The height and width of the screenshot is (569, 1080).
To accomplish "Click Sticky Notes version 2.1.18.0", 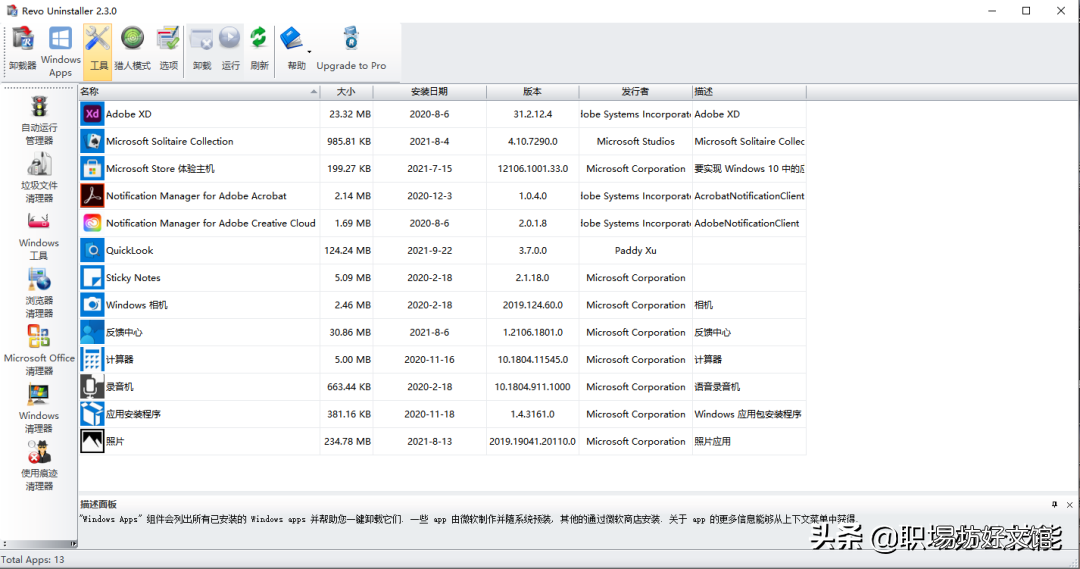I will (x=532, y=278).
